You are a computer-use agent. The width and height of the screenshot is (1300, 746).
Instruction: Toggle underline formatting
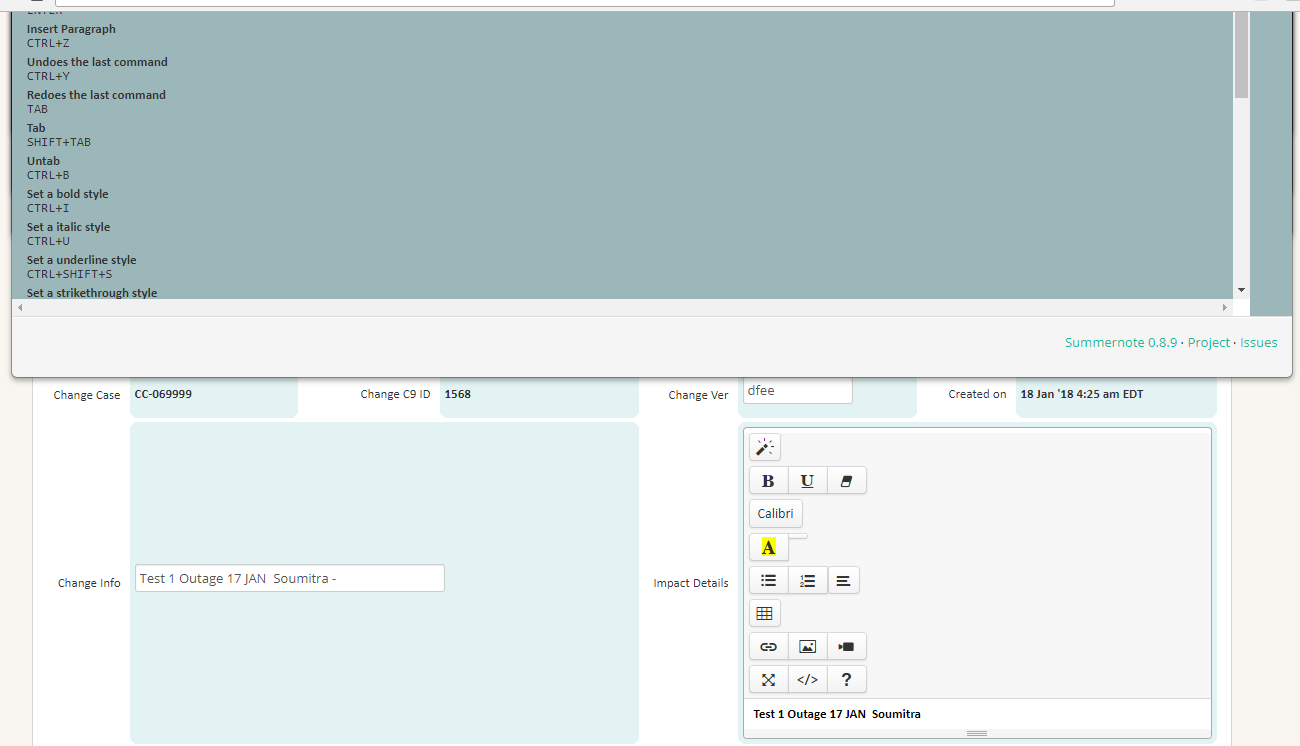coord(807,480)
